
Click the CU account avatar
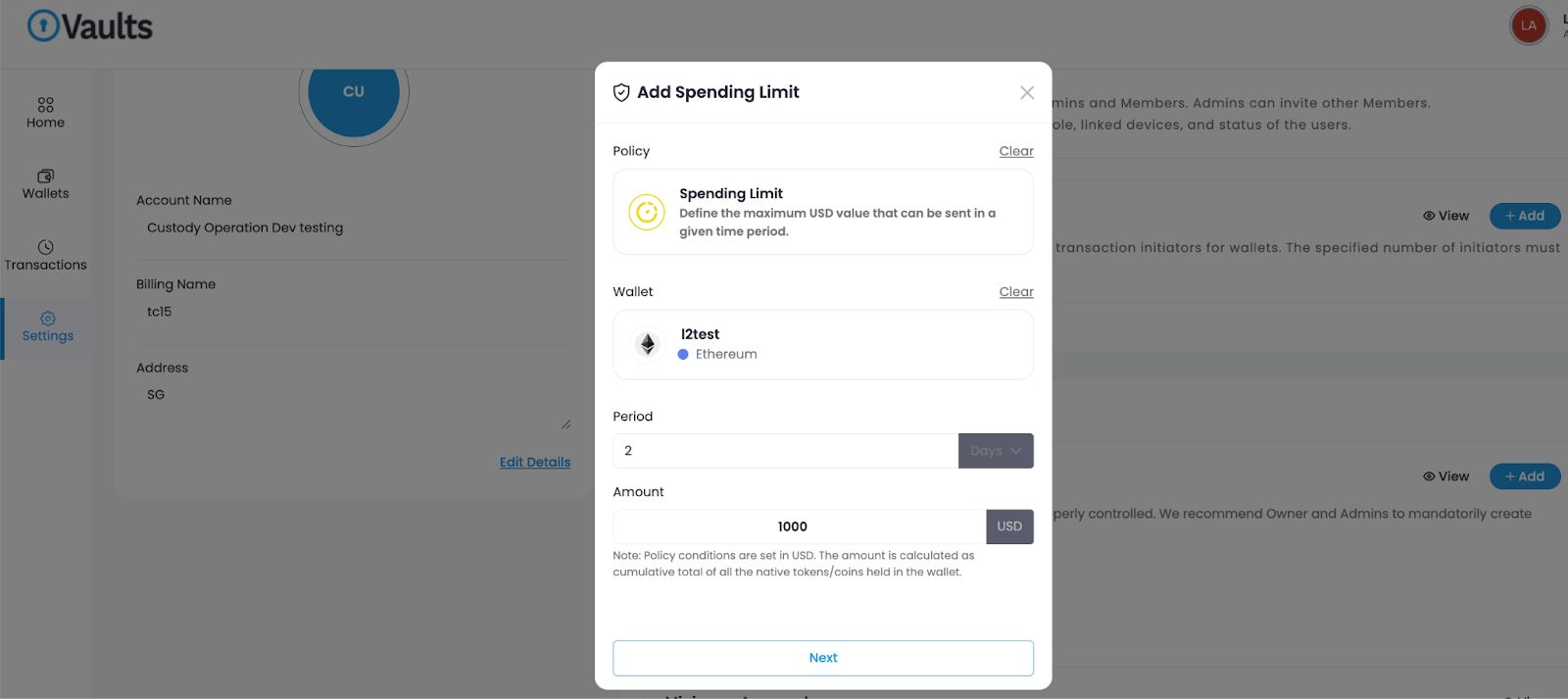354,93
